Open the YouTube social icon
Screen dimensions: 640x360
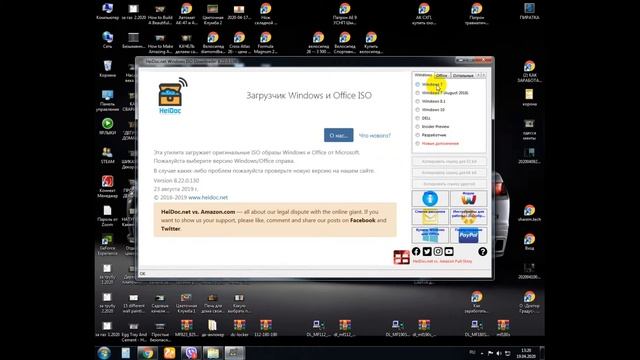tap(449, 251)
